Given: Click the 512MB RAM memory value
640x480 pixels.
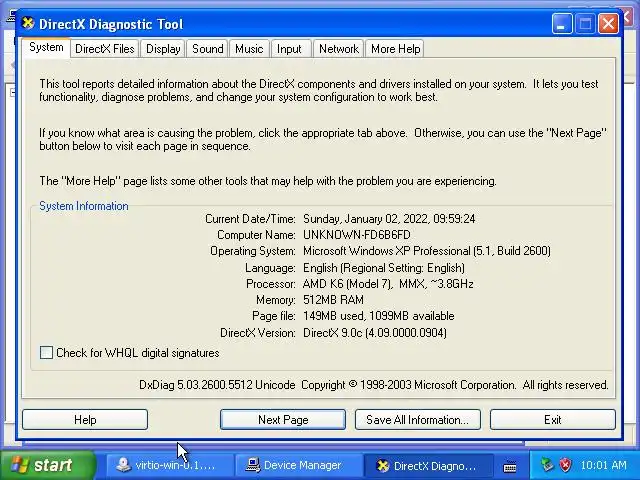Looking at the screenshot, I should [x=333, y=300].
